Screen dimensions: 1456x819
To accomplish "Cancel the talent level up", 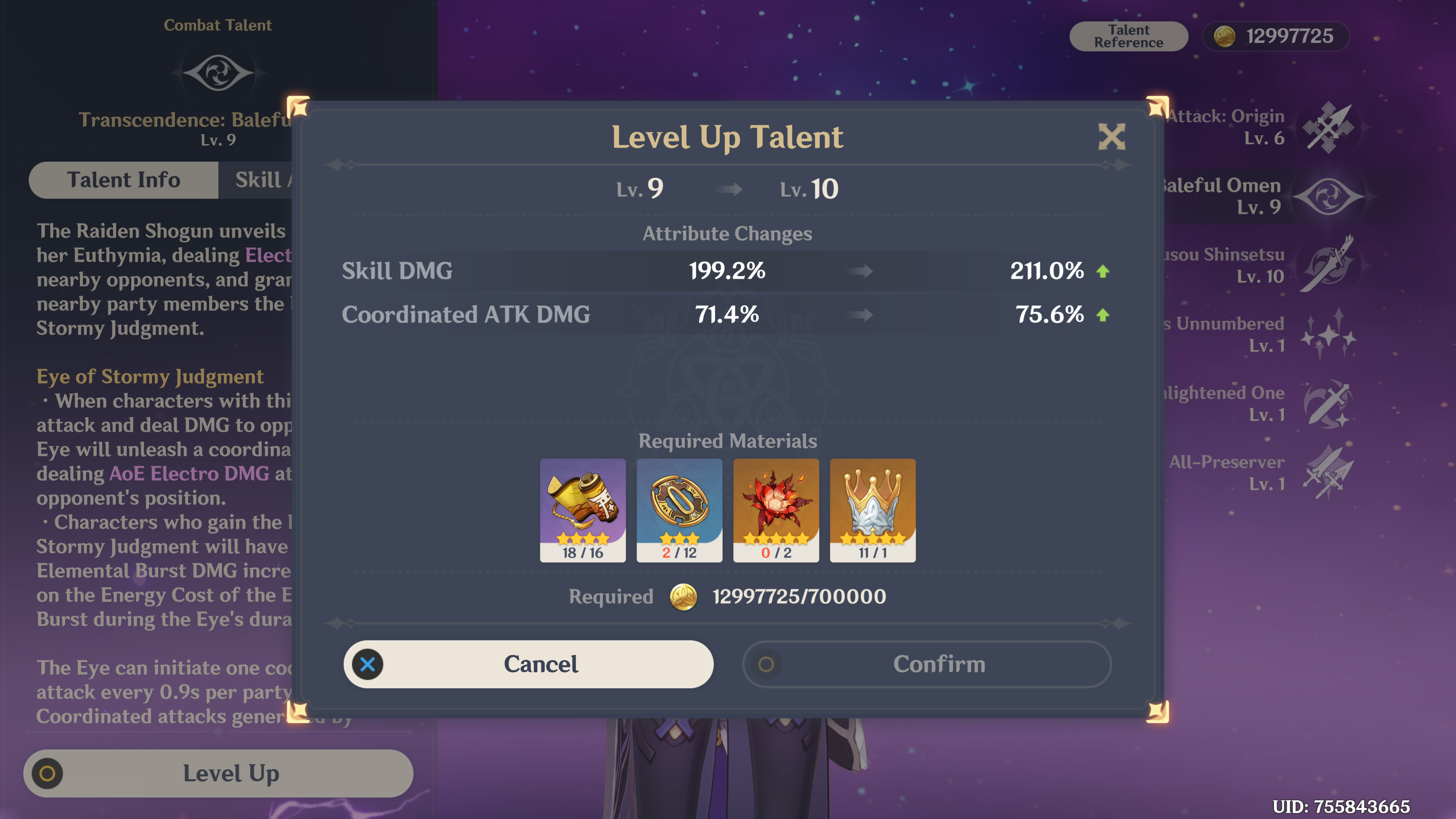I will click(x=529, y=664).
